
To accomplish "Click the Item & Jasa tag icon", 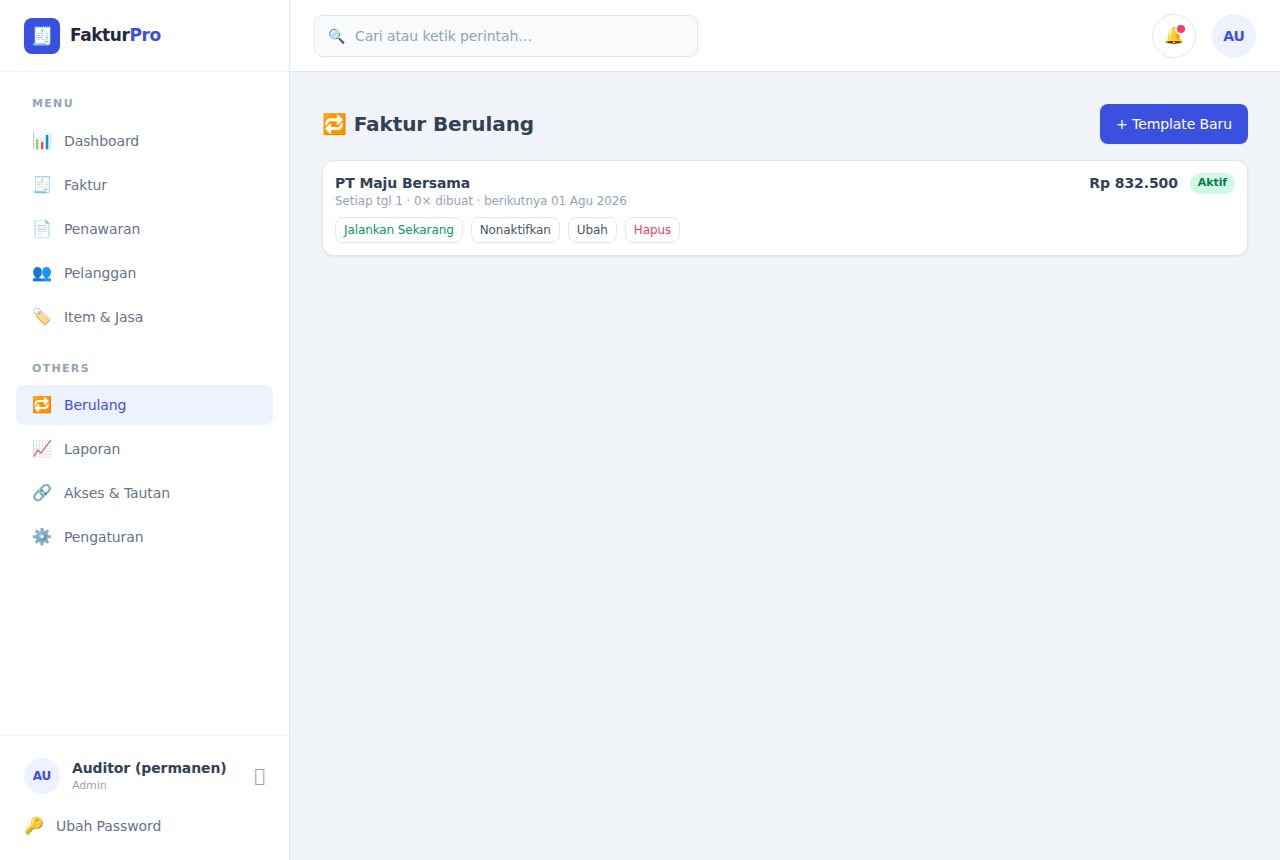I will (x=42, y=317).
